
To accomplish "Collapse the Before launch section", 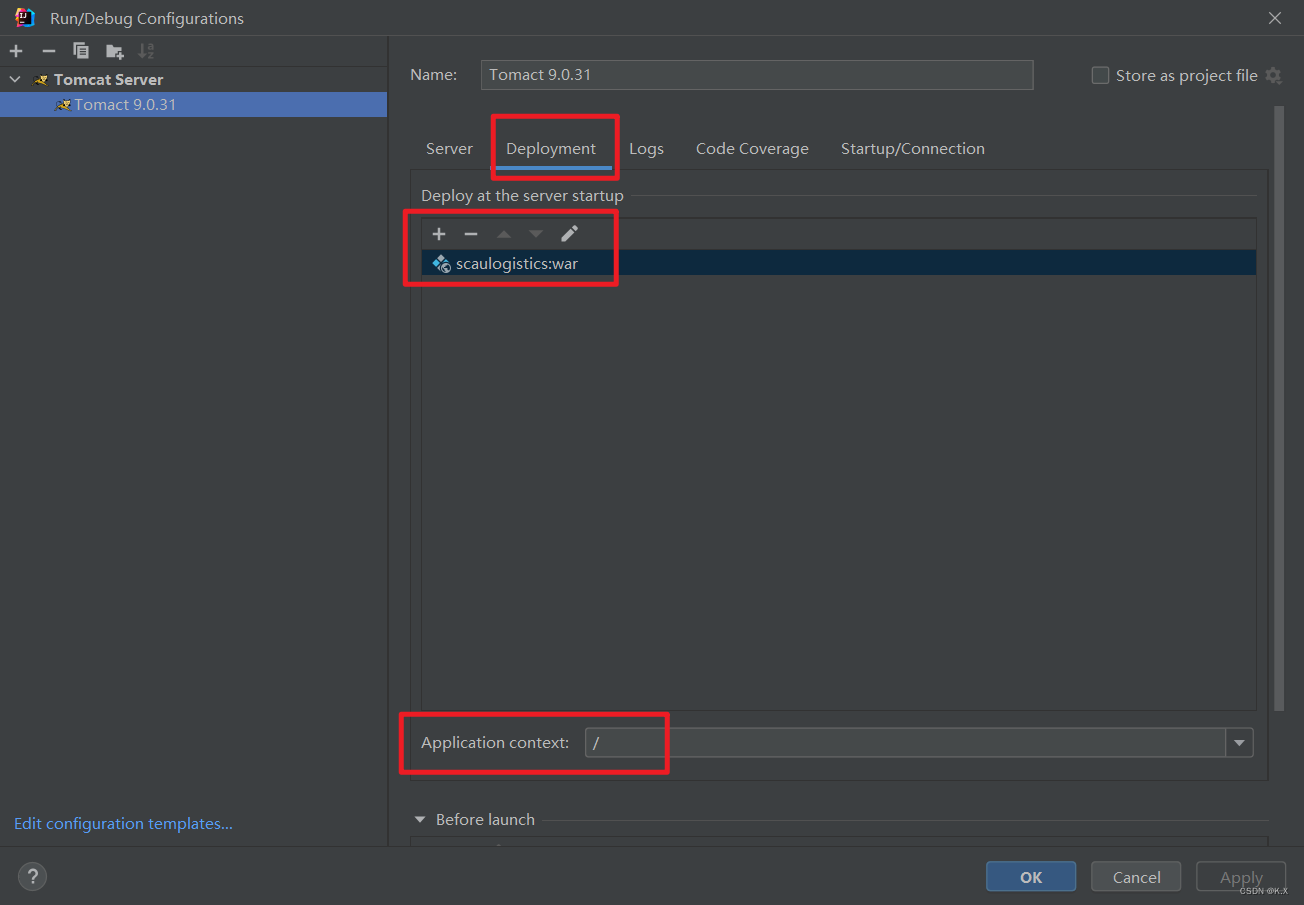I will point(420,819).
